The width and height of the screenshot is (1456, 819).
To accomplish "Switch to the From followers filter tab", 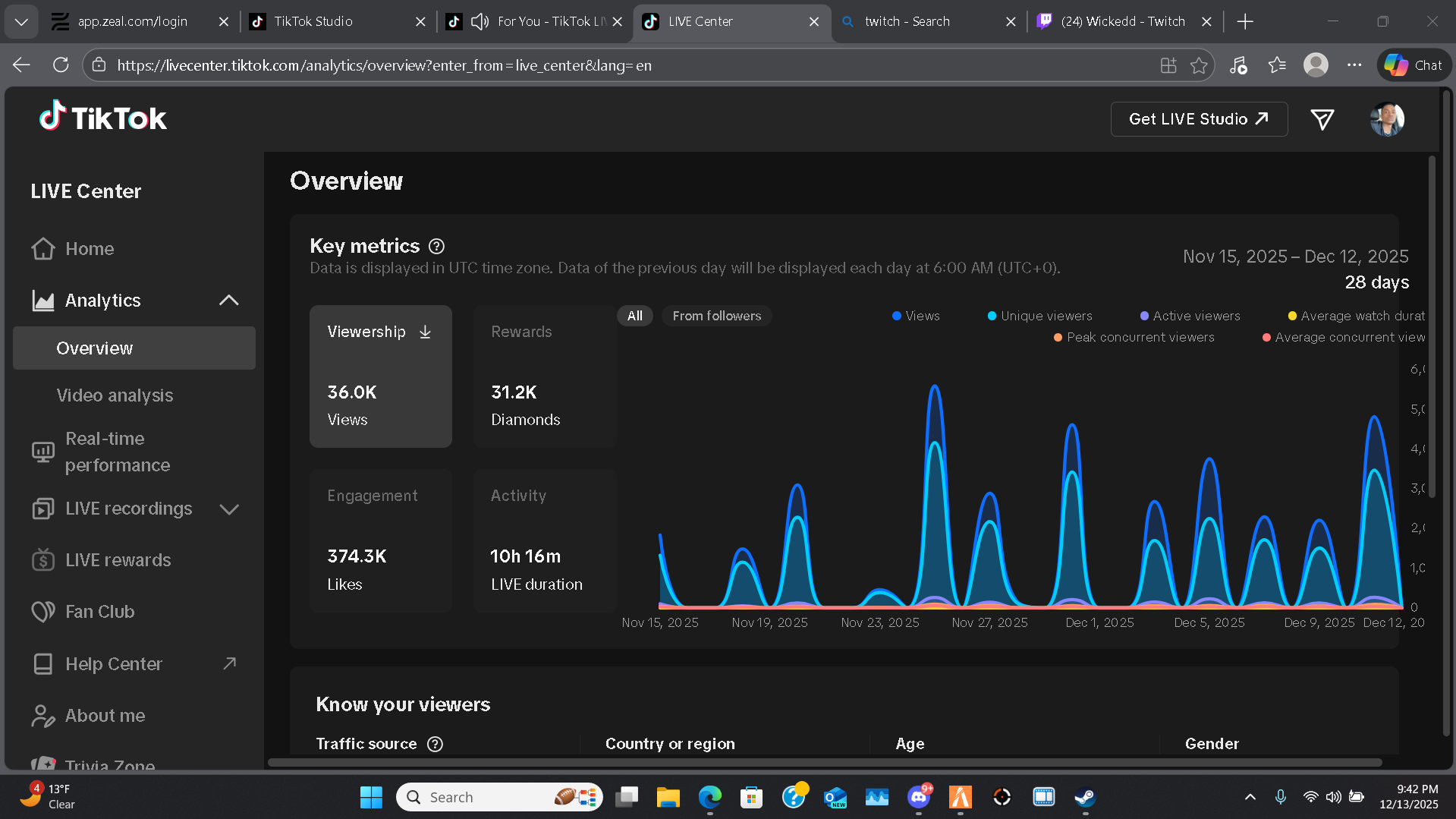I will (716, 316).
